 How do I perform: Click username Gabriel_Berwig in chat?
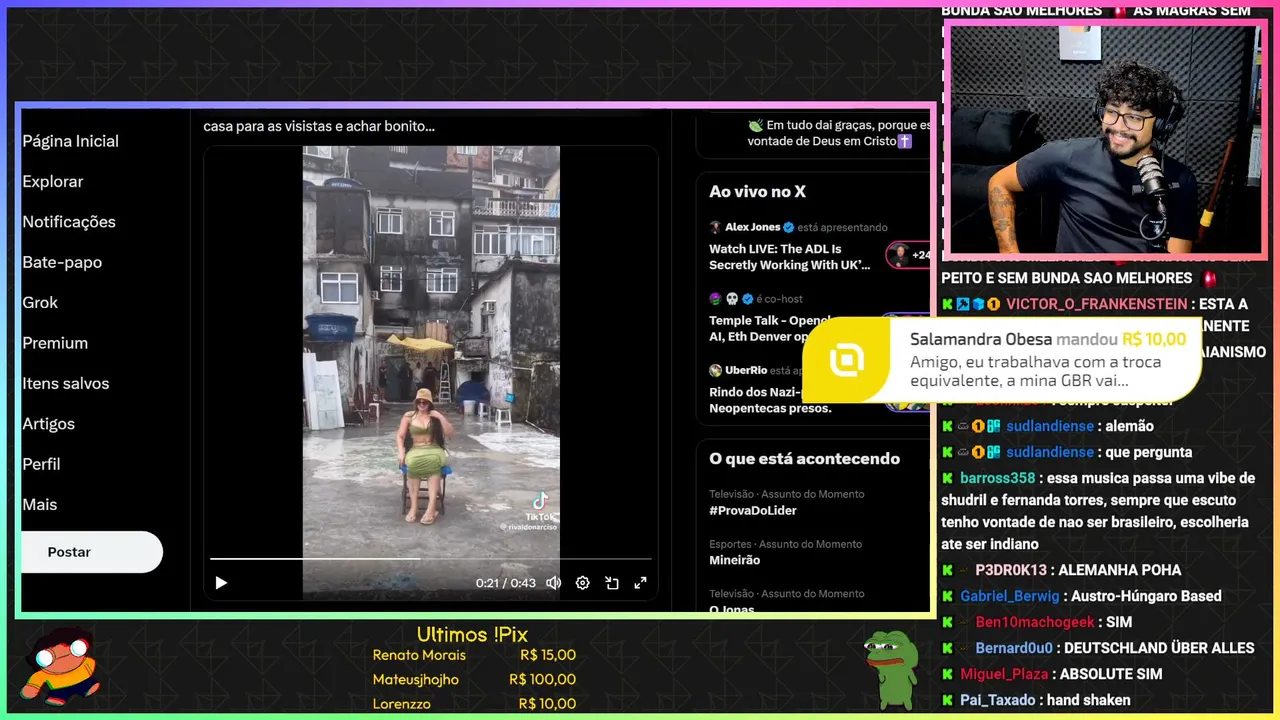click(1010, 596)
